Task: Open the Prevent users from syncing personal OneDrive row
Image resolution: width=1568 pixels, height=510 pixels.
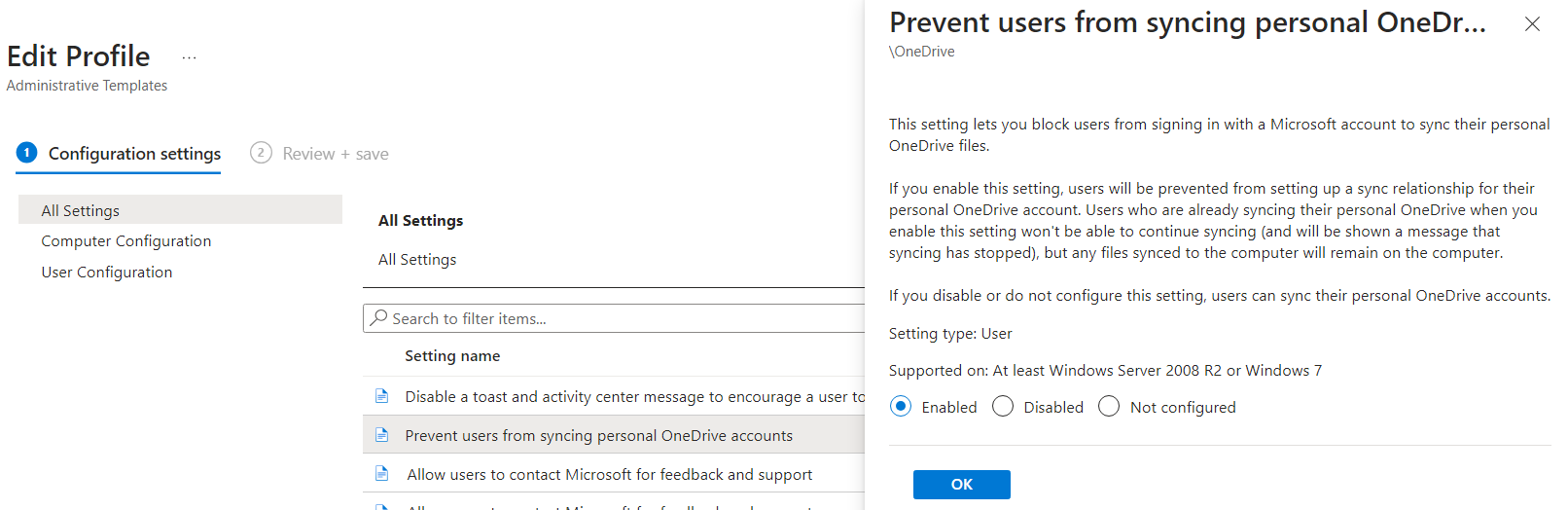Action: (x=614, y=435)
